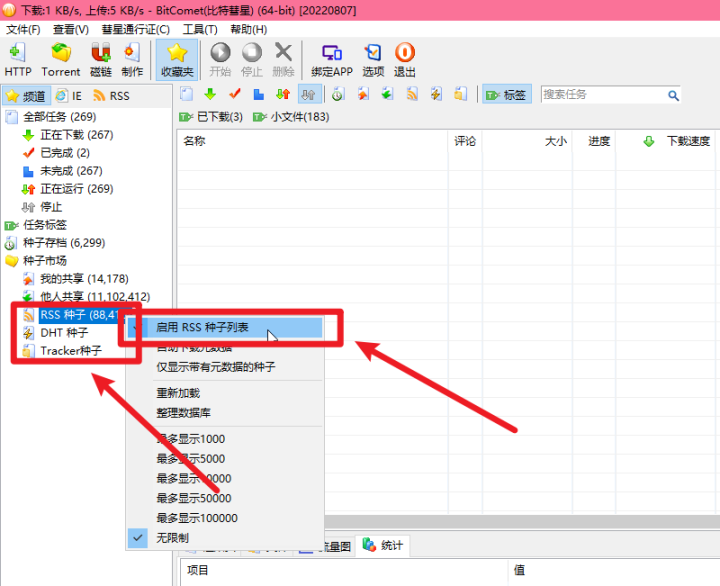Select the 已下载(3) tag filter
This screenshot has width=720, height=586.
point(211,117)
